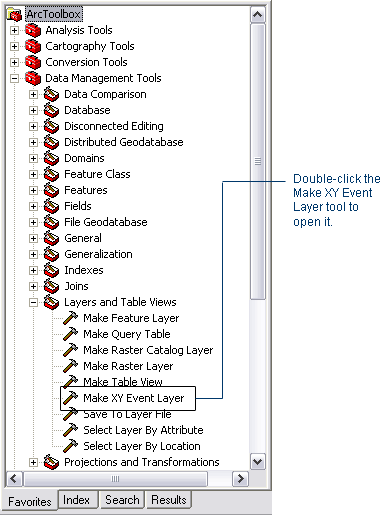Click the Make Raster Catalog Layer hammer icon
Viewport: 385px width, 516px height.
[70, 350]
